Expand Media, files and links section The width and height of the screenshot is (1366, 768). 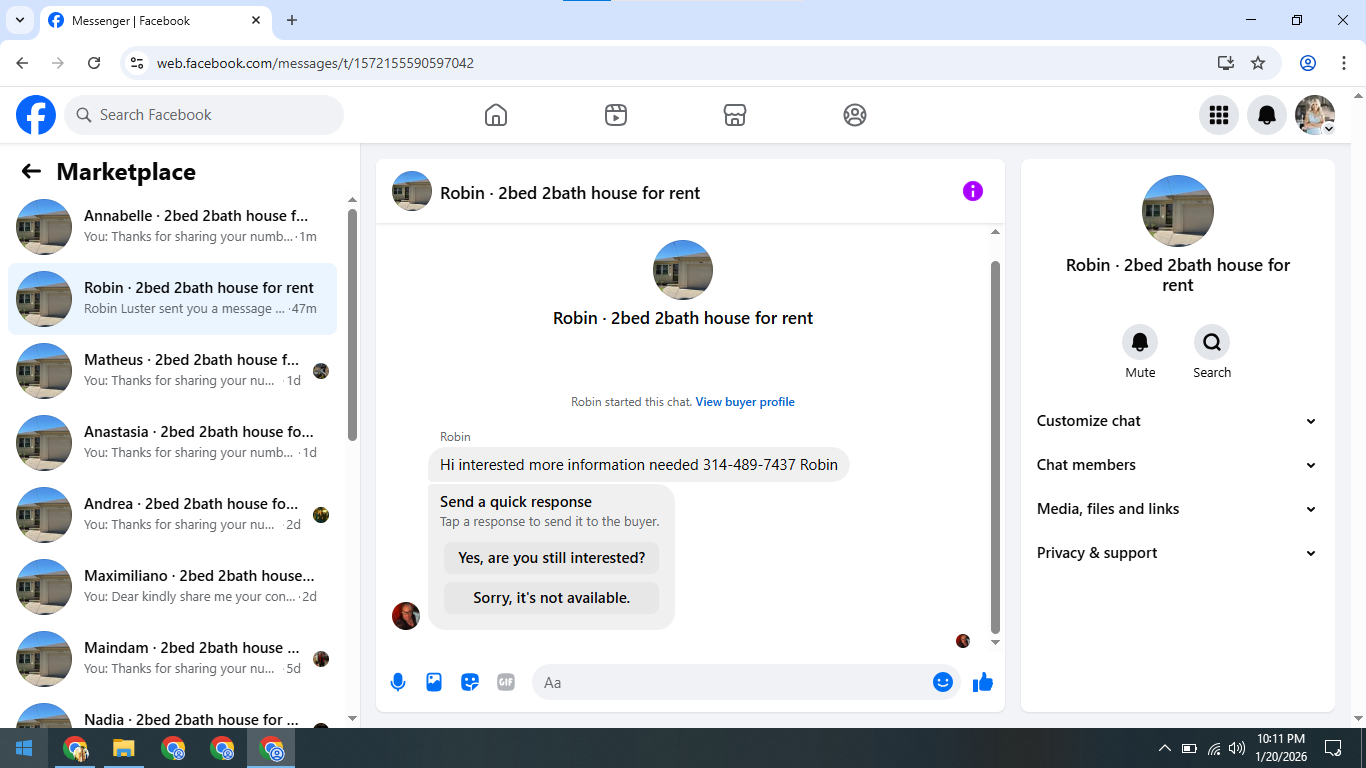(1177, 509)
